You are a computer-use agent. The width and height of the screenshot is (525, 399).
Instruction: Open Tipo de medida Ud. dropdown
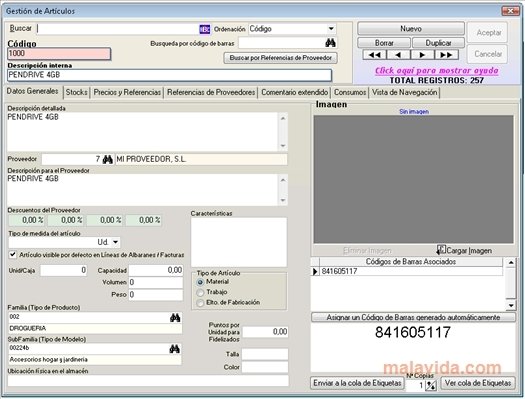(116, 242)
